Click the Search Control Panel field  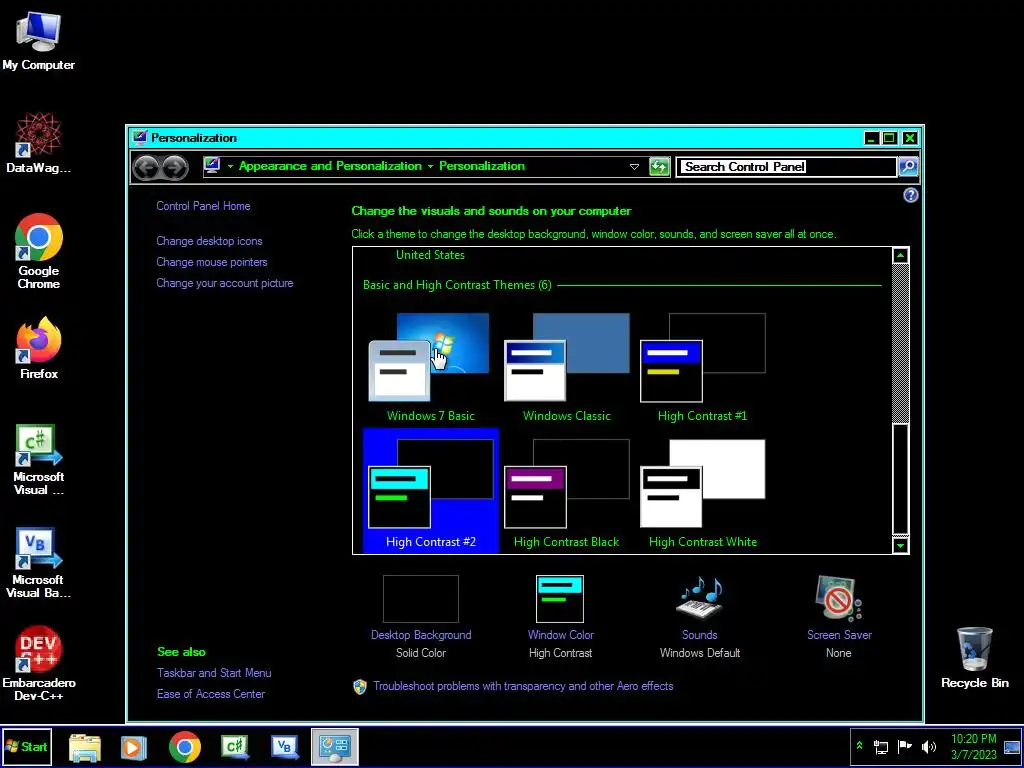[786, 167]
